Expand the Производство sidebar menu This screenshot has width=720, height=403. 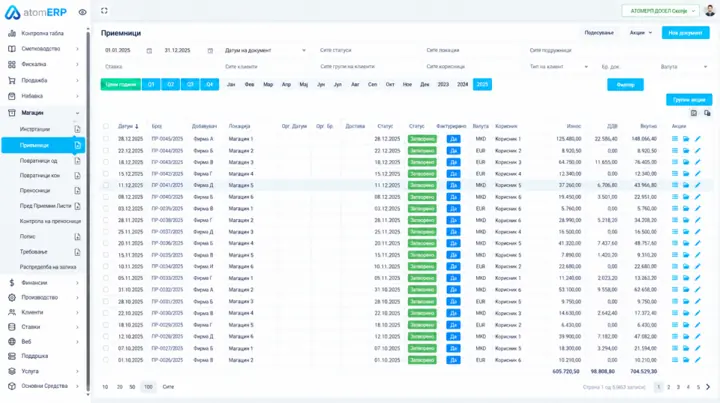(x=44, y=297)
